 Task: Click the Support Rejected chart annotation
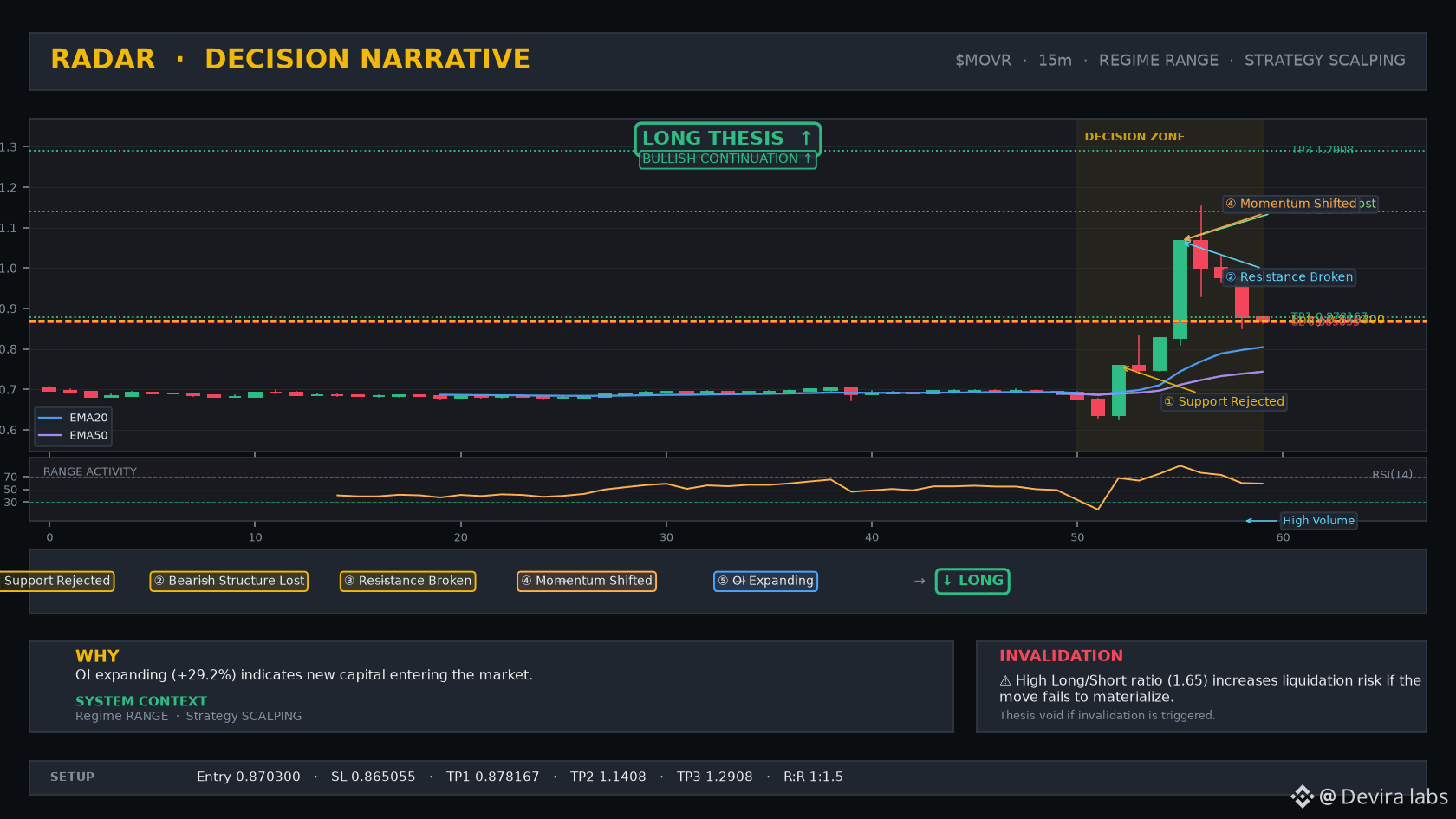[x=1224, y=401]
